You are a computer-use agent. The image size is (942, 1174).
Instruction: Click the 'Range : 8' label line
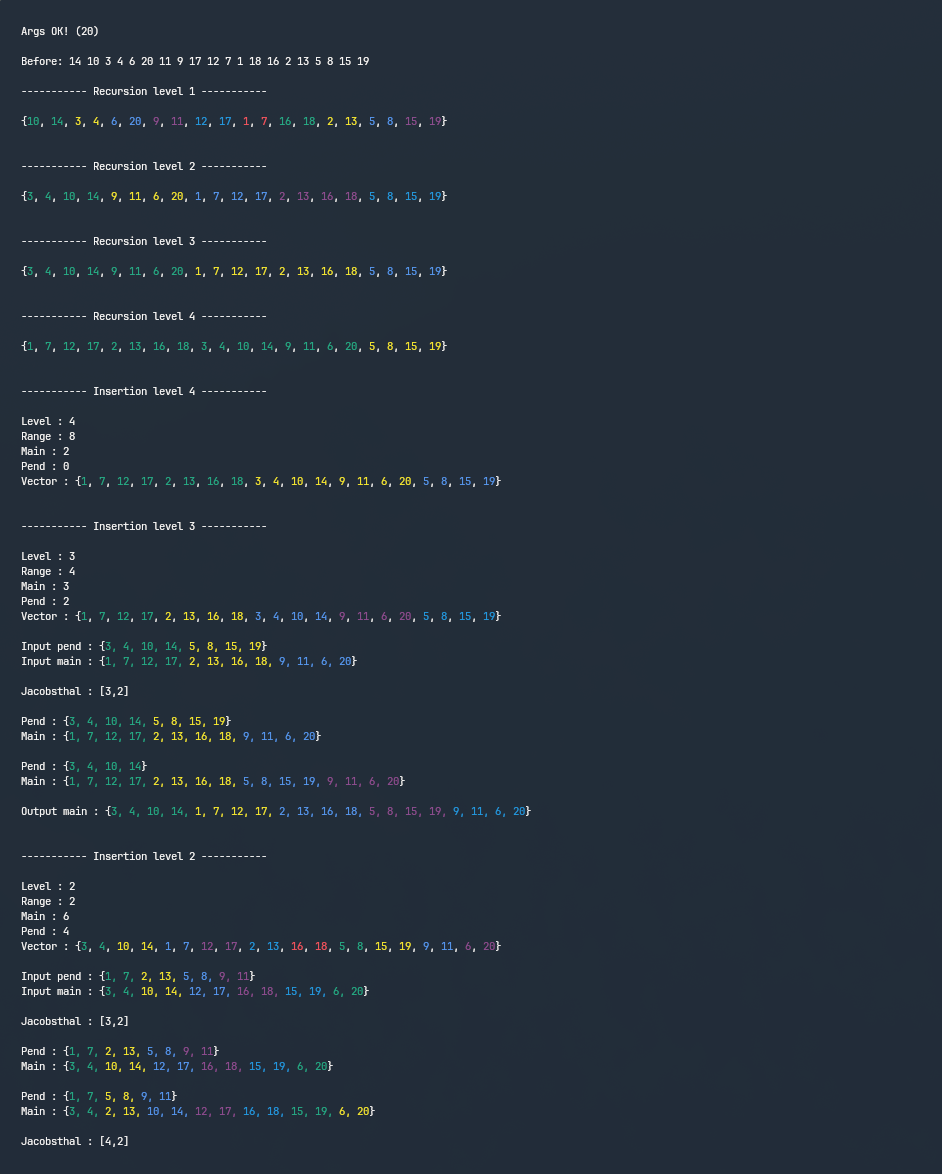[46, 436]
